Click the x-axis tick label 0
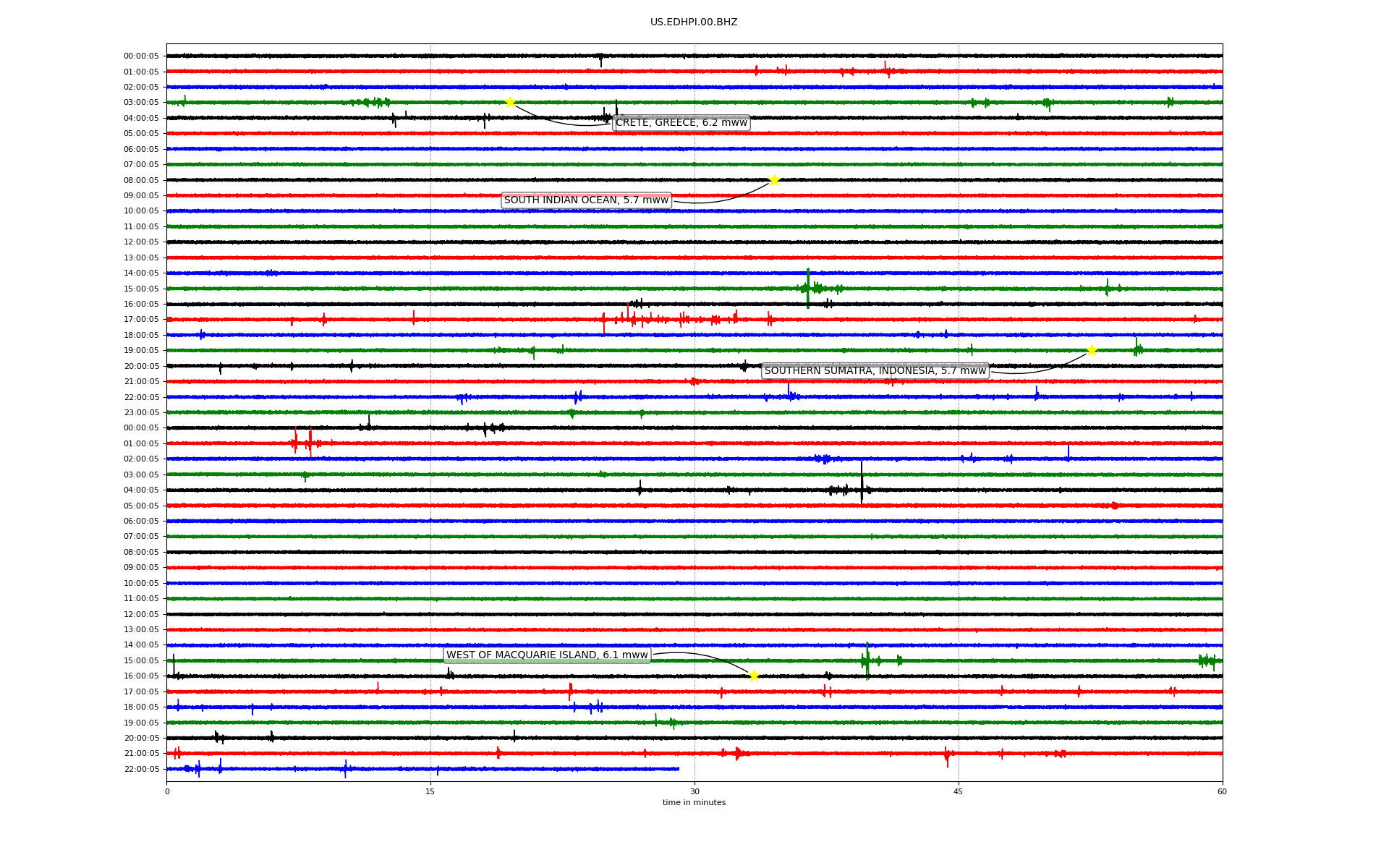Viewport: 1389px width, 868px height. coord(167,791)
